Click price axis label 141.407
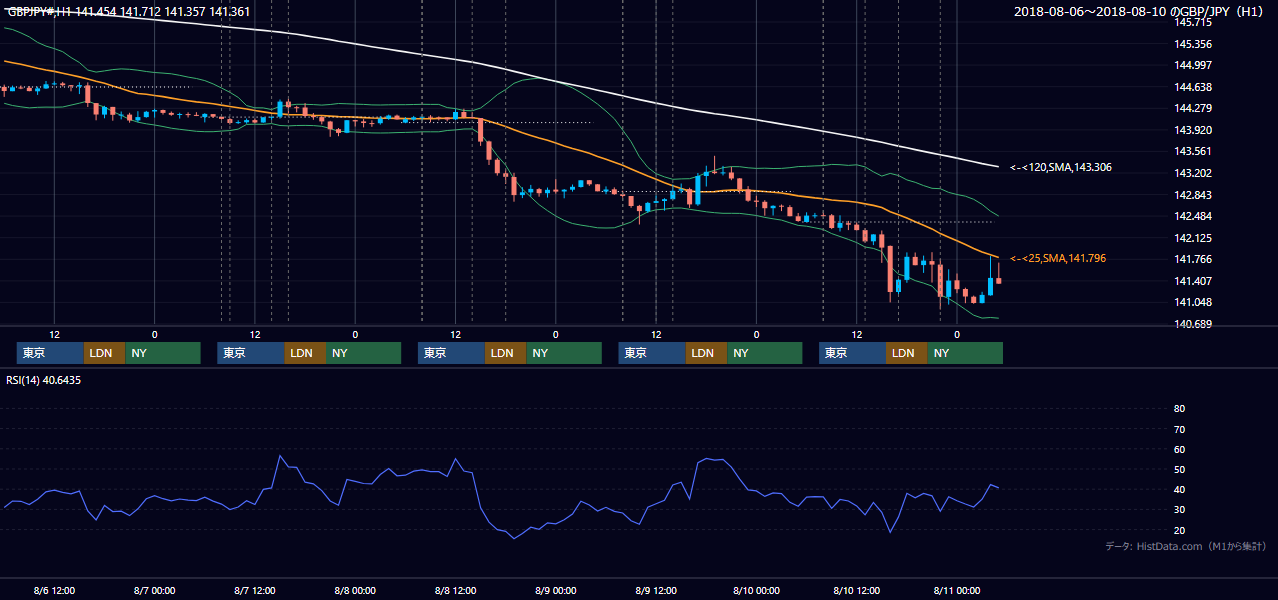This screenshot has width=1278, height=600. coord(1193,281)
